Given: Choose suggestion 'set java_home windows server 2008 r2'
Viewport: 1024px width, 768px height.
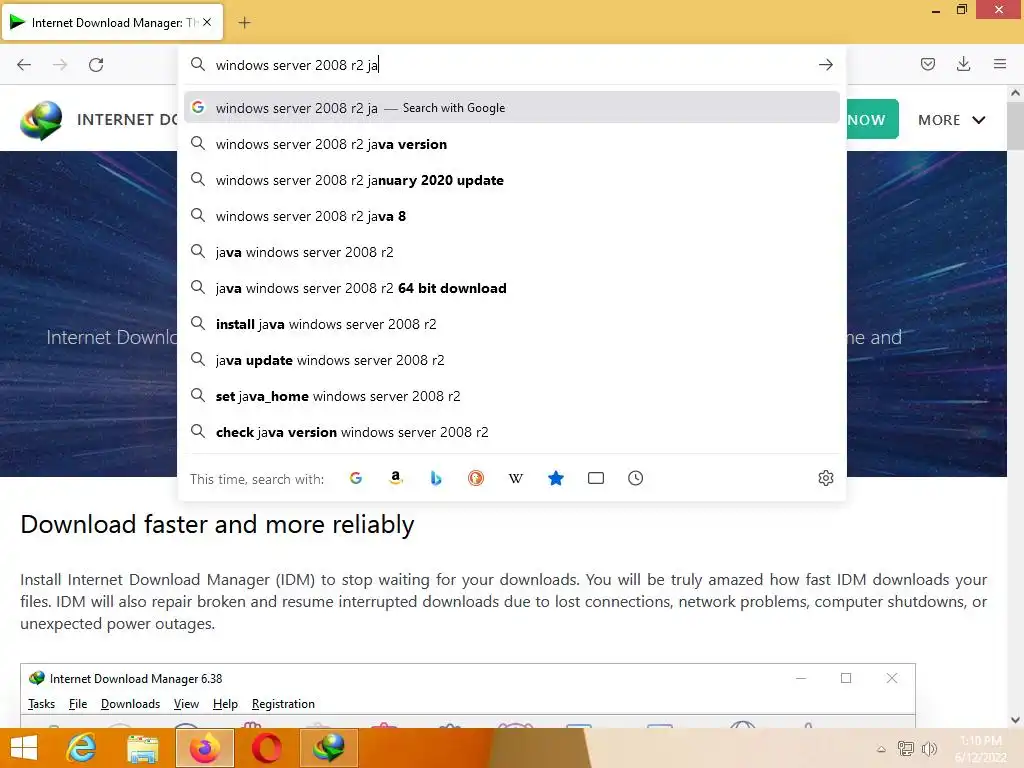Looking at the screenshot, I should pos(512,396).
